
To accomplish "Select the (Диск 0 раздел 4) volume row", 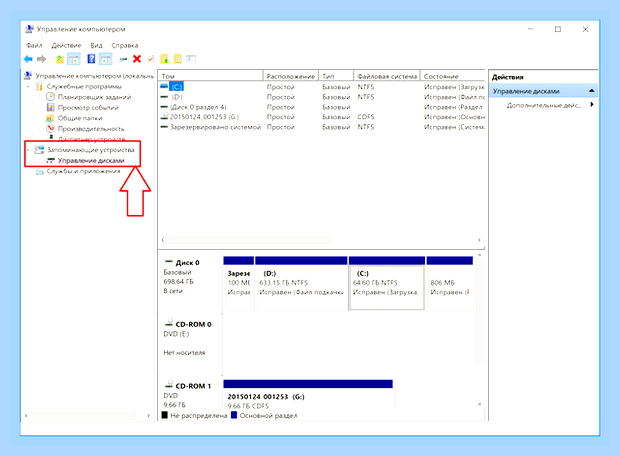I will pyautogui.click(x=322, y=107).
